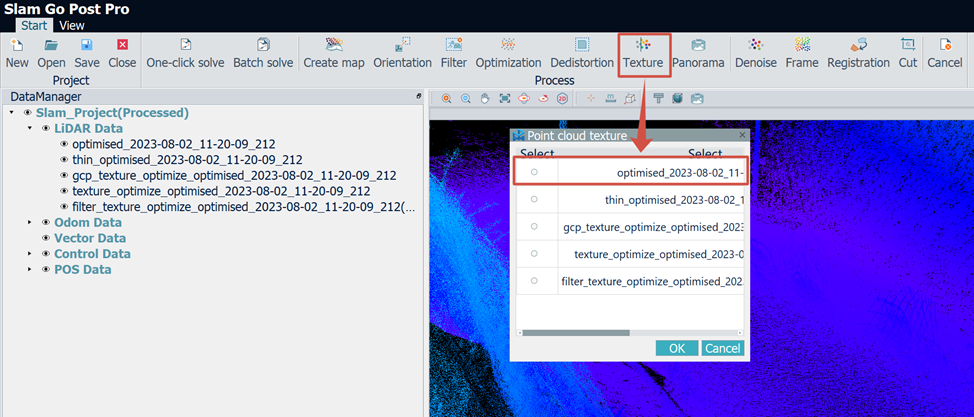Viewport: 974px width, 417px height.
Task: Toggle eye icon for Control Data
Action: coord(46,254)
